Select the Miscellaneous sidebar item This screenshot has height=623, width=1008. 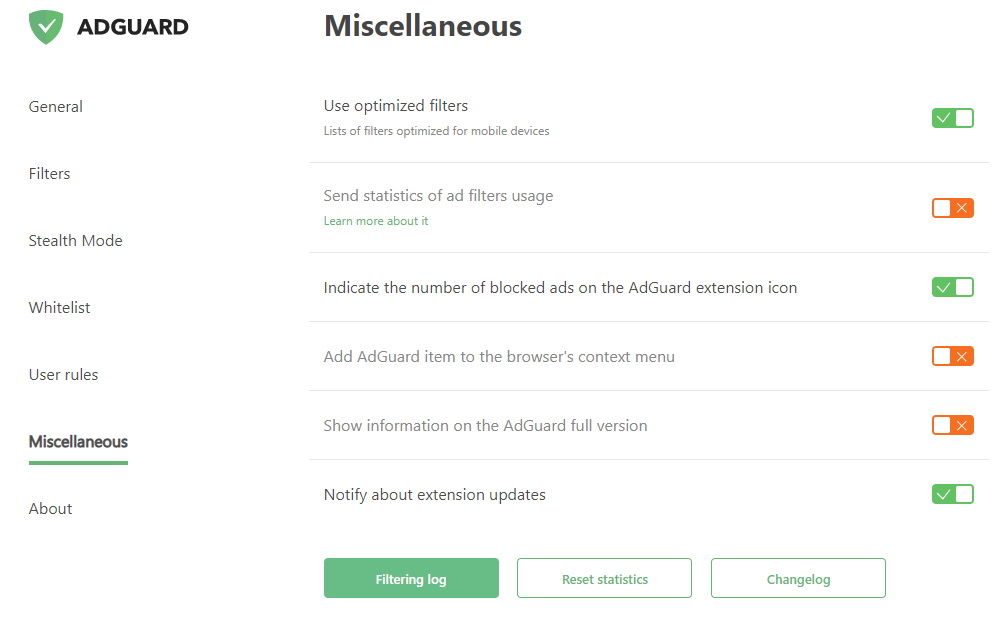(x=78, y=442)
